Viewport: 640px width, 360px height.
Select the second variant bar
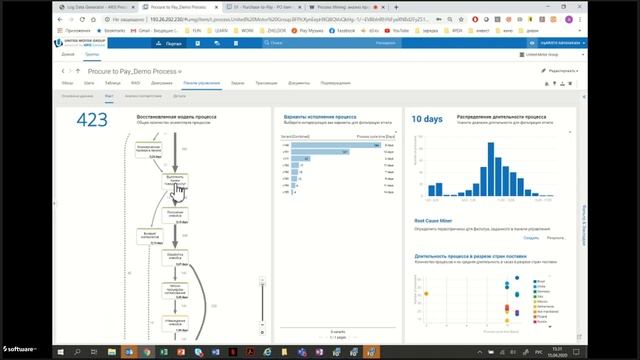pyautogui.click(x=320, y=152)
